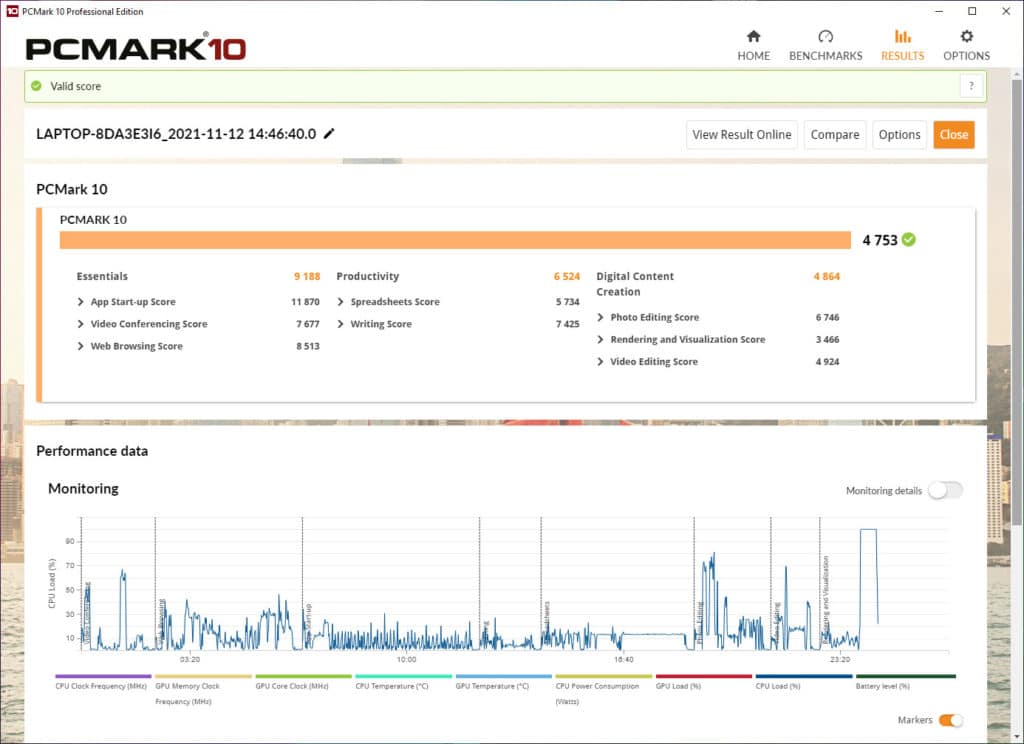Viewport: 1024px width, 744px height.
Task: Click the Writing score value 7 425
Action: [568, 324]
